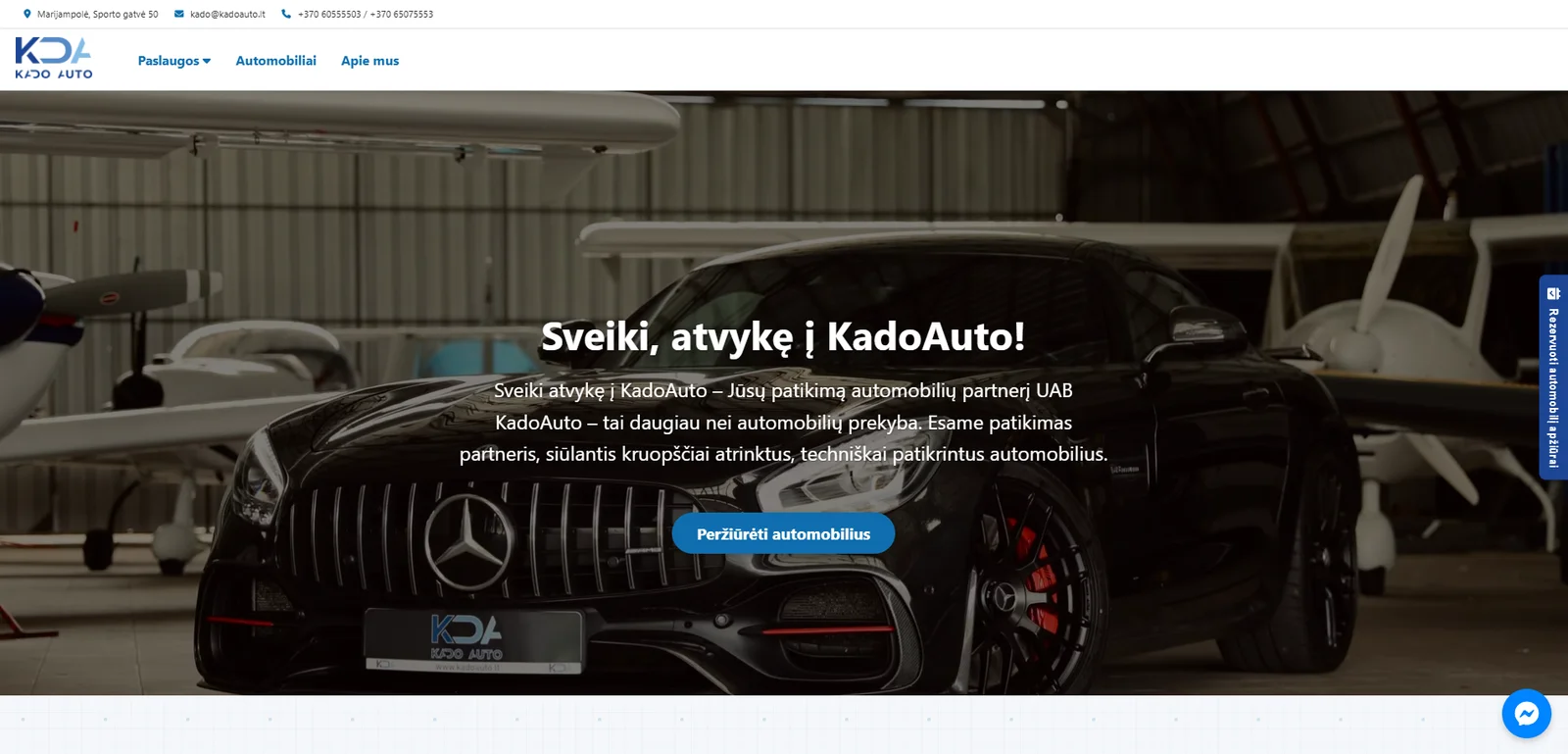Open the Rezervuoti automobilį apžiūrai side tab
The height and width of the screenshot is (754, 1568).
coord(1553,387)
